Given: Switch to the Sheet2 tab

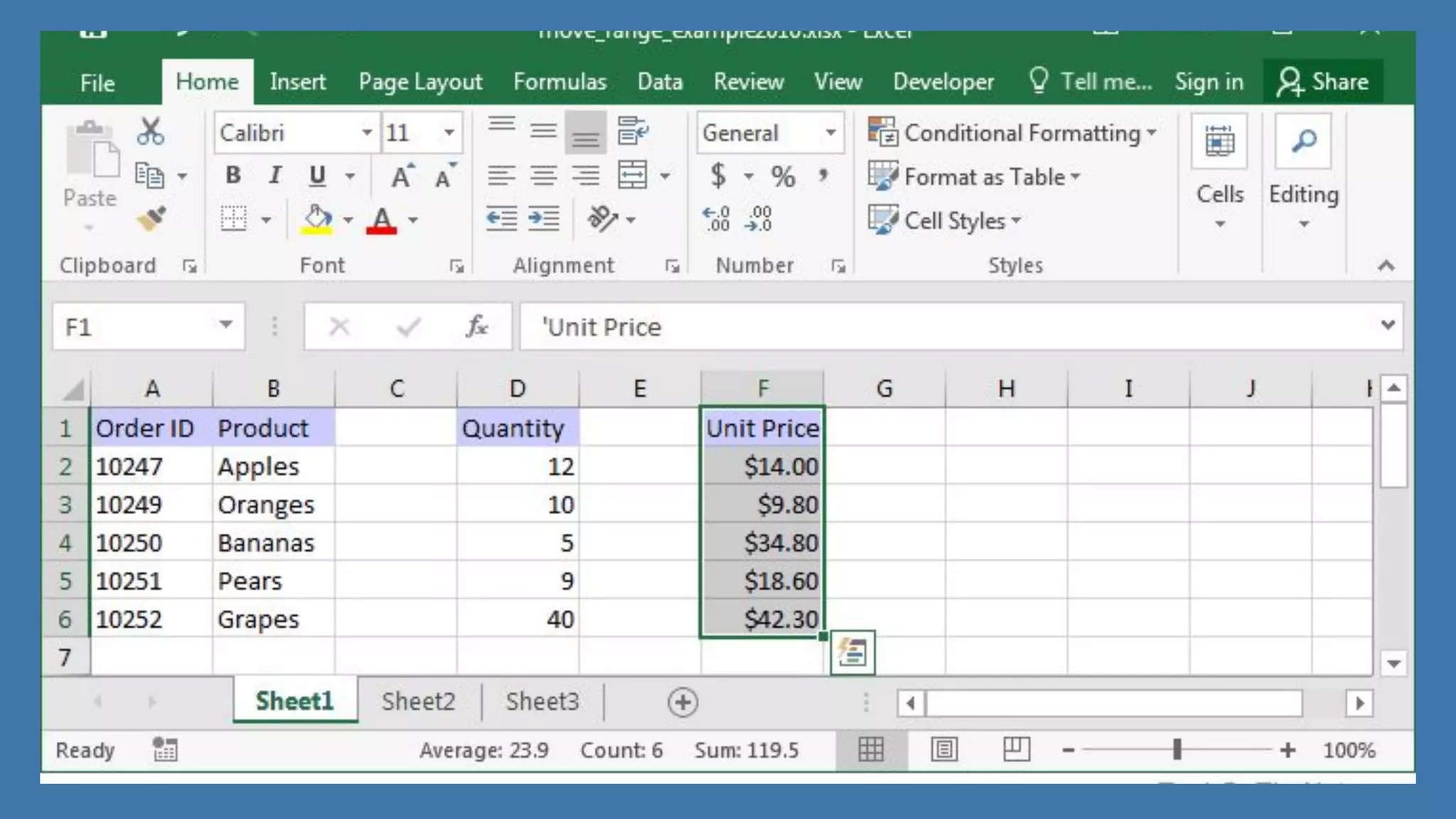Looking at the screenshot, I should (418, 702).
